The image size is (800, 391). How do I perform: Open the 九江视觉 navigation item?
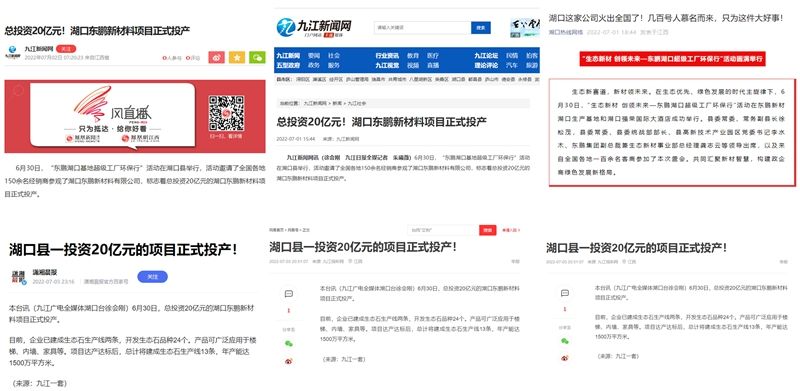tap(387, 65)
